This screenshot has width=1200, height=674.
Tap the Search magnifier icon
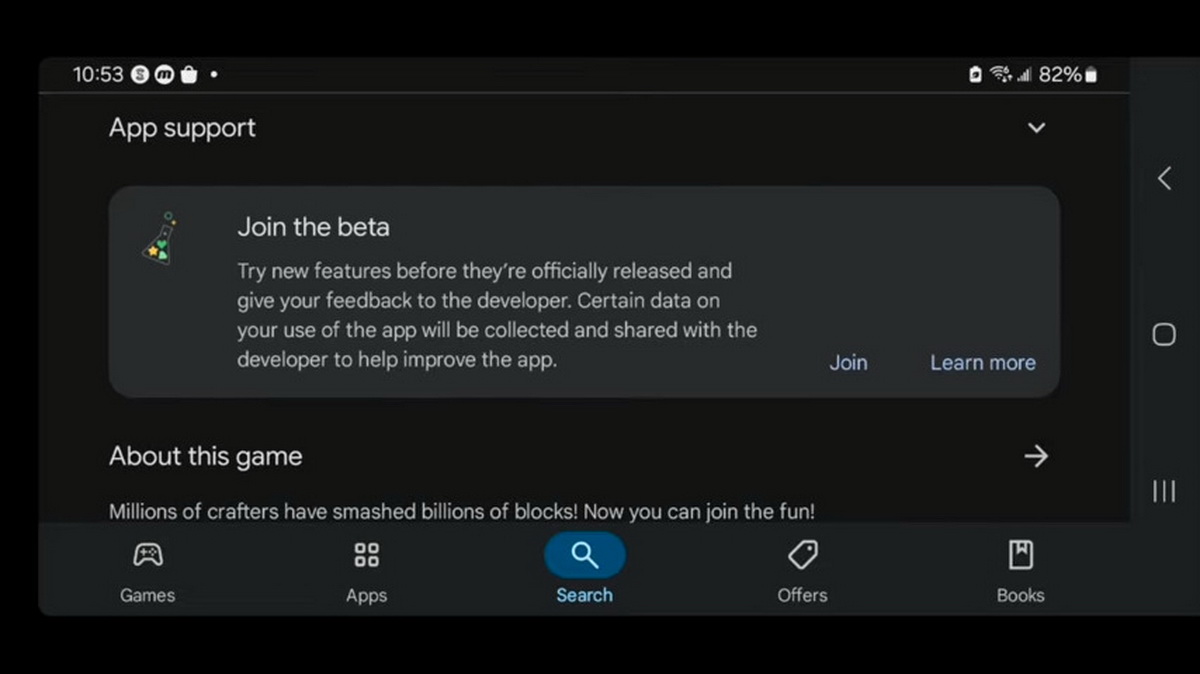(x=585, y=555)
